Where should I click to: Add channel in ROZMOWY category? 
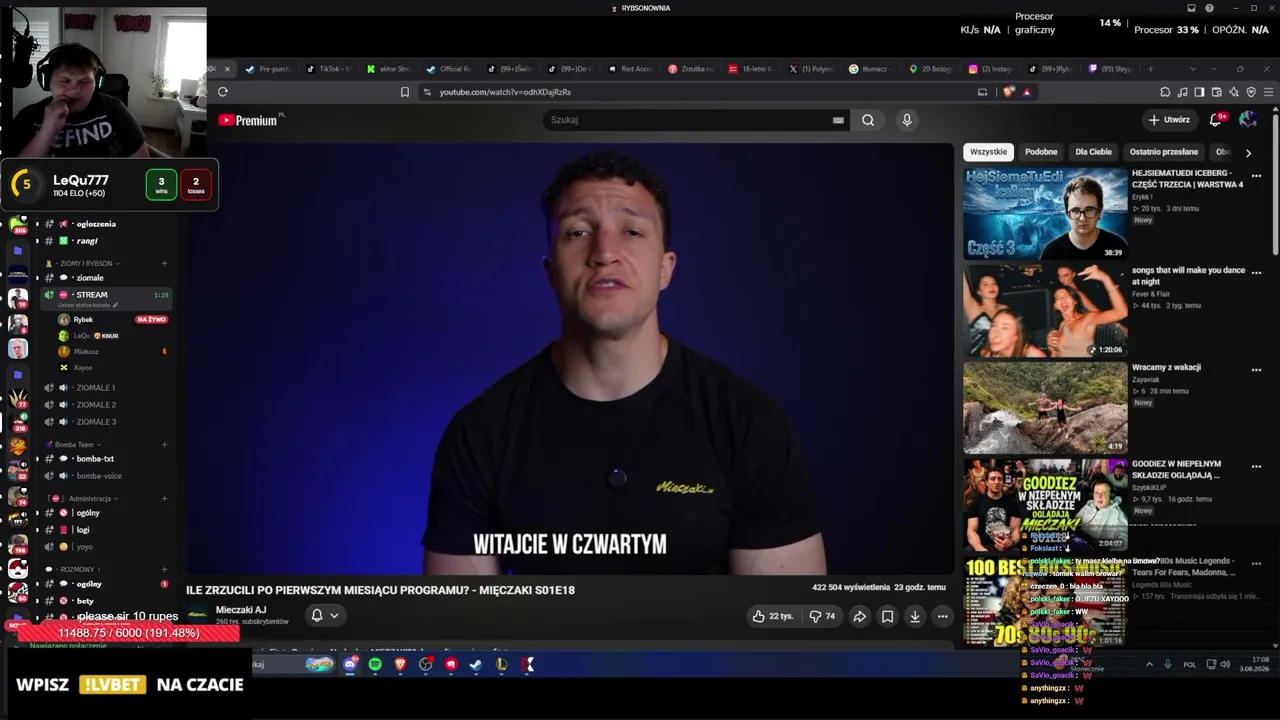(x=164, y=570)
